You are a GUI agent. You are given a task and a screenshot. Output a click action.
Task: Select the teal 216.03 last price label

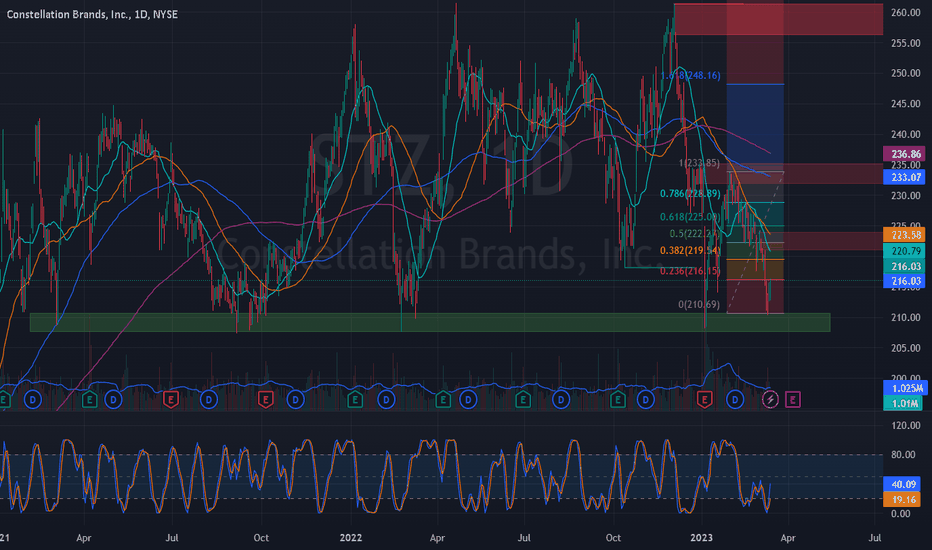904,266
